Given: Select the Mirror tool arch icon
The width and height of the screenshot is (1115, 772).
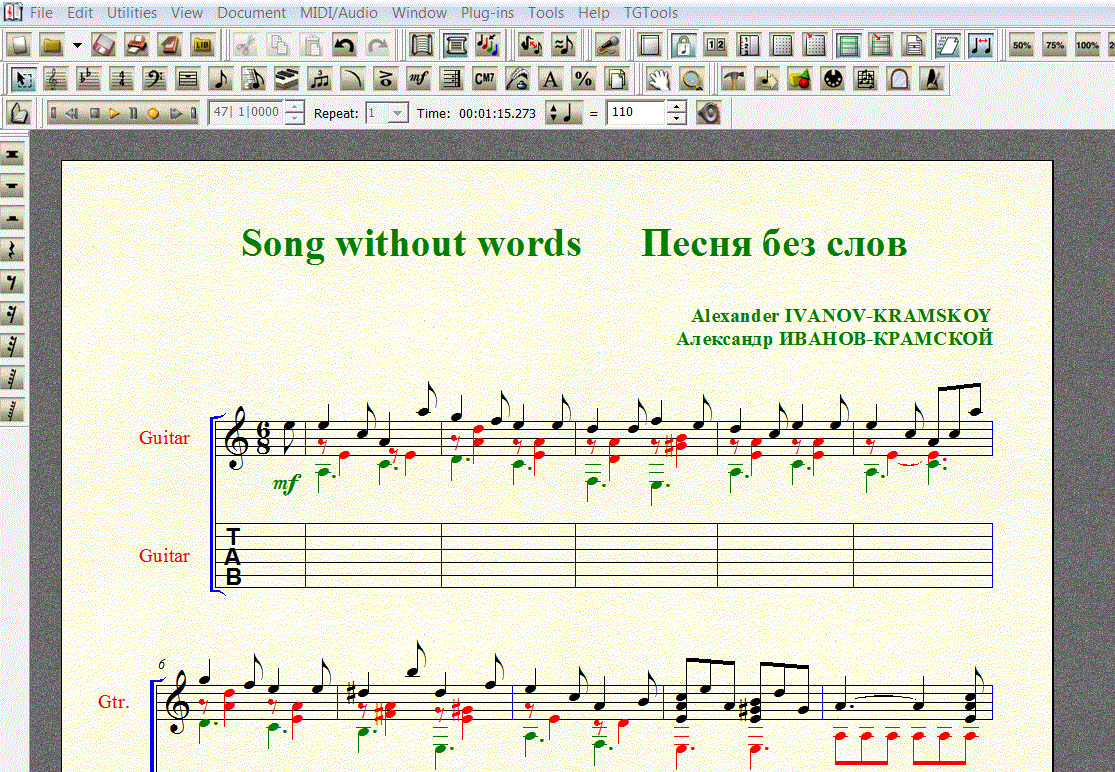Looking at the screenshot, I should 899,79.
